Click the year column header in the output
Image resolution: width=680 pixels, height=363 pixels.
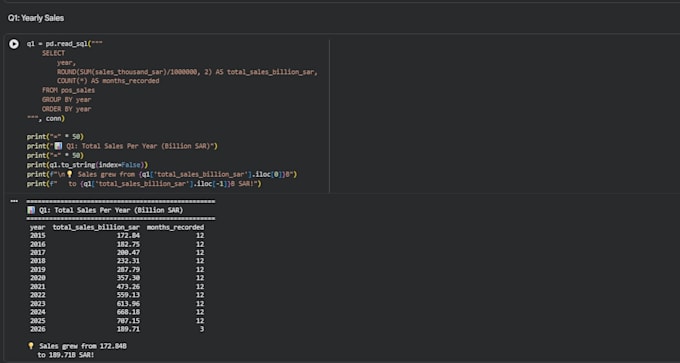tap(37, 227)
